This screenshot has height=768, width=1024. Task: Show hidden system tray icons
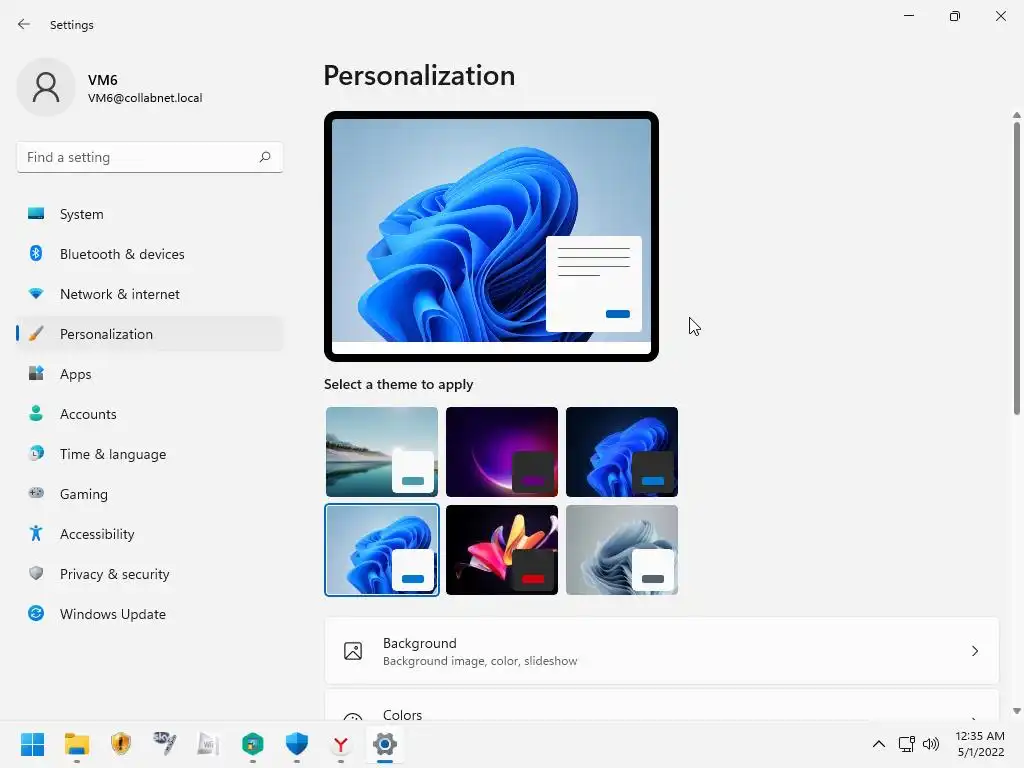pos(879,744)
